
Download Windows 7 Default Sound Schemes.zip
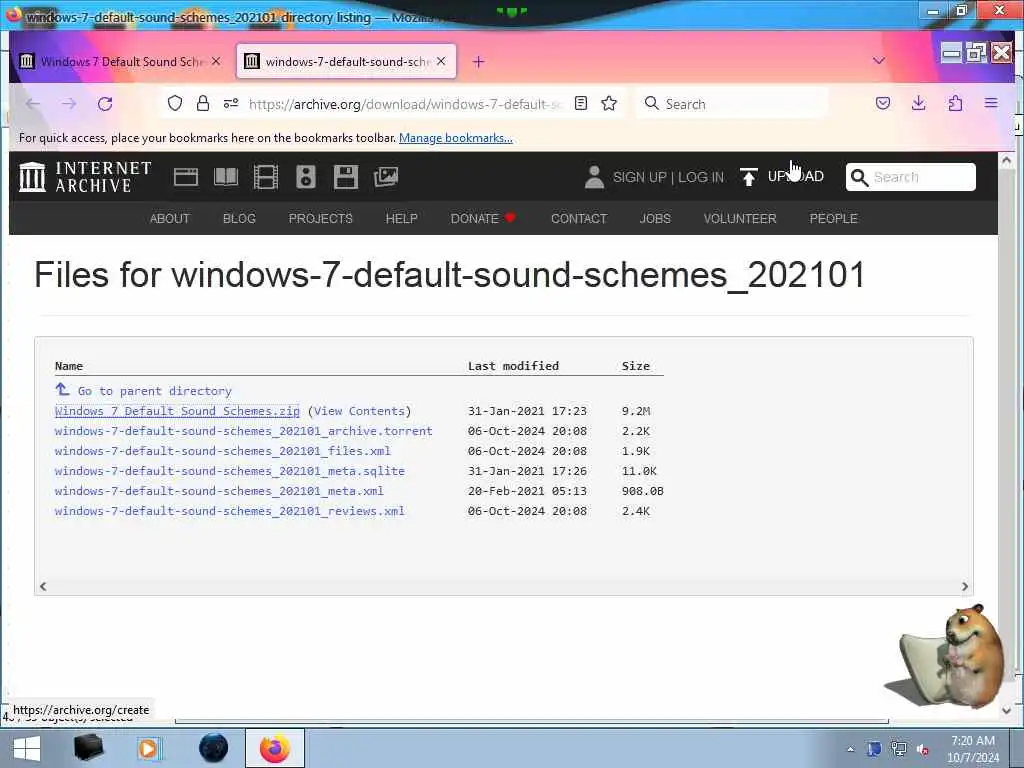177,411
